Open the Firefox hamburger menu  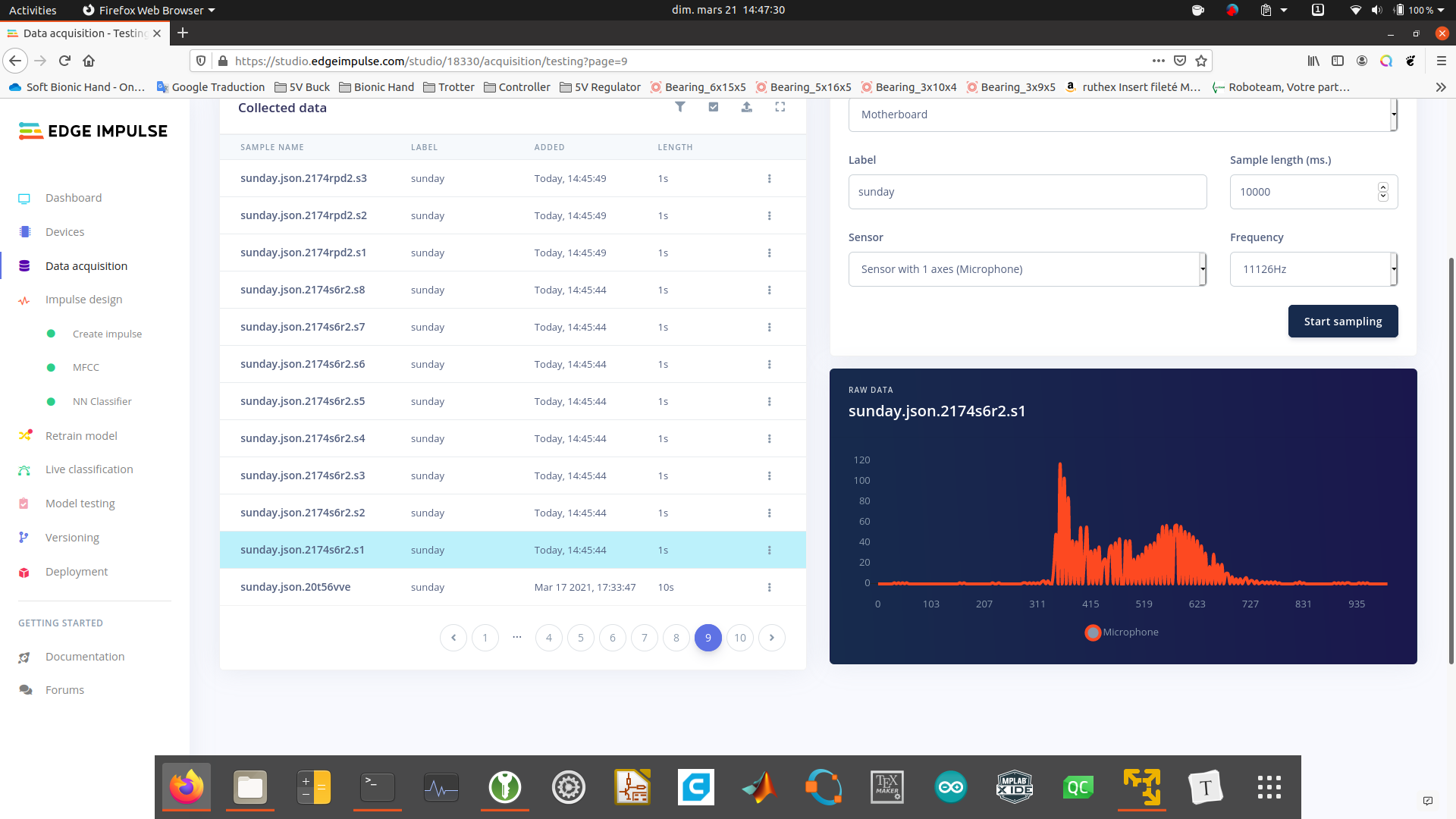point(1442,61)
